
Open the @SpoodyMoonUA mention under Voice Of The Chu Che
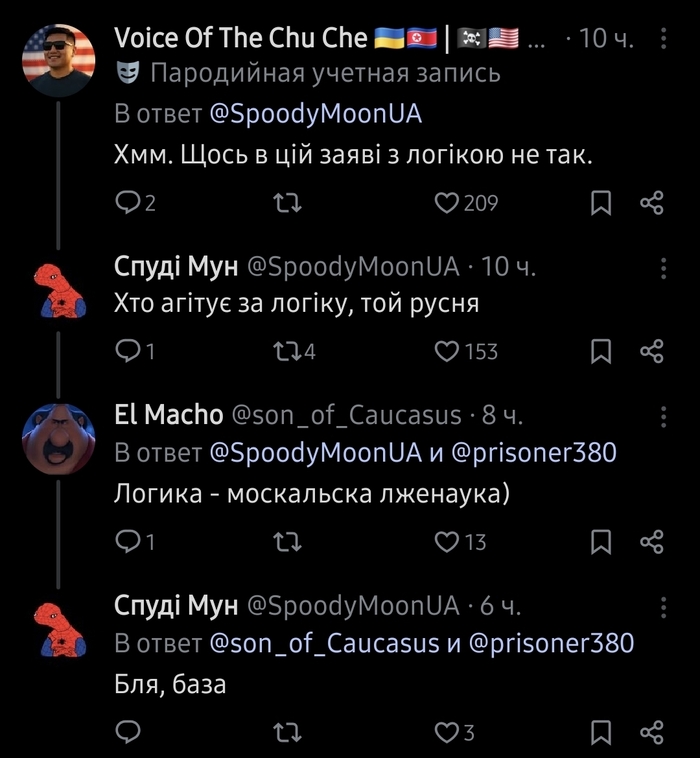[x=316, y=114]
